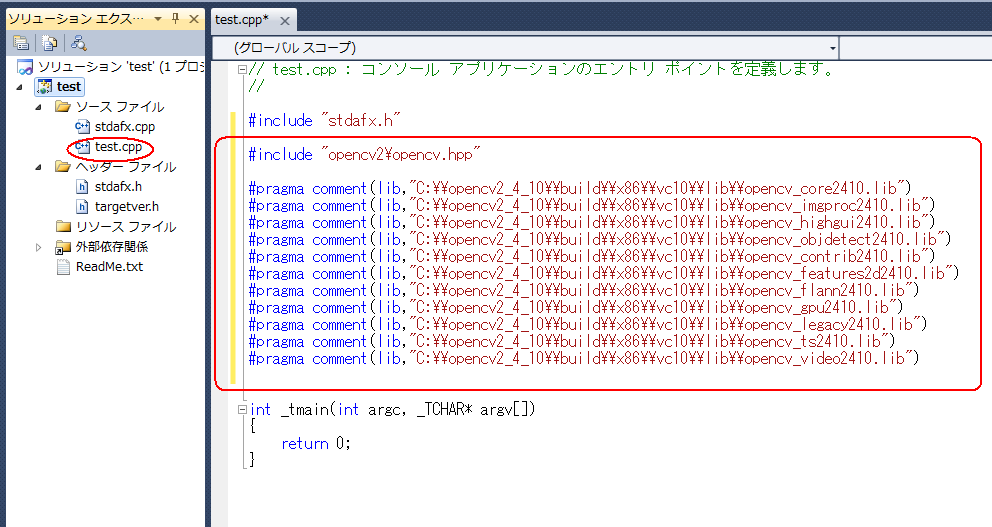
Task: Click the #include opencv2 opencv.hpp line
Action: (364, 154)
